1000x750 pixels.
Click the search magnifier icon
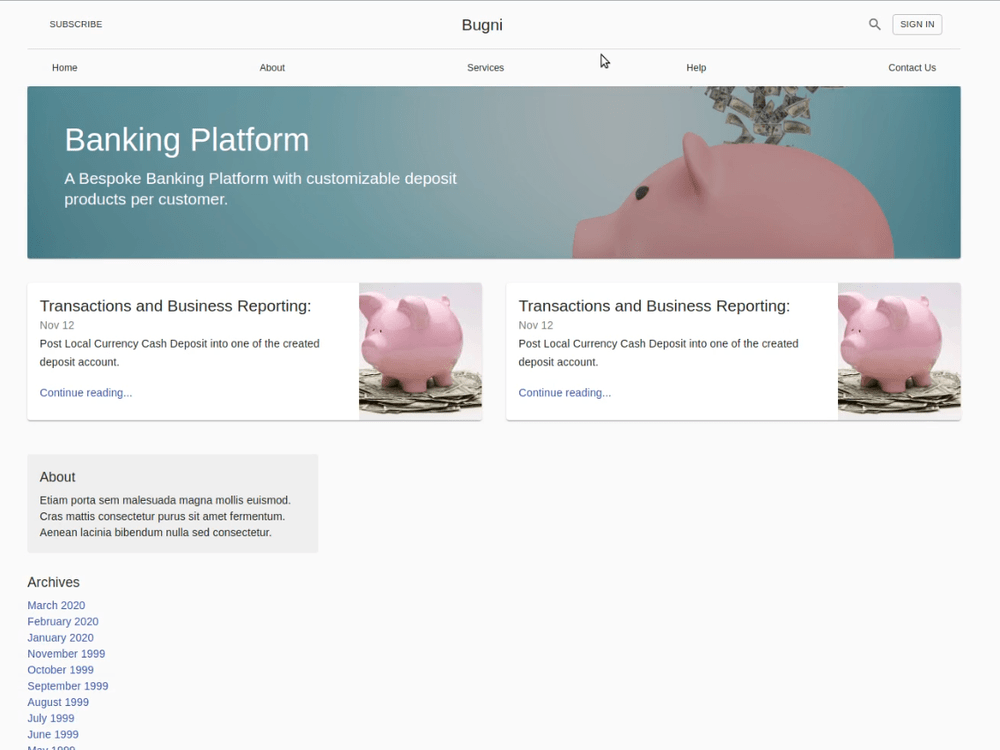[874, 24]
